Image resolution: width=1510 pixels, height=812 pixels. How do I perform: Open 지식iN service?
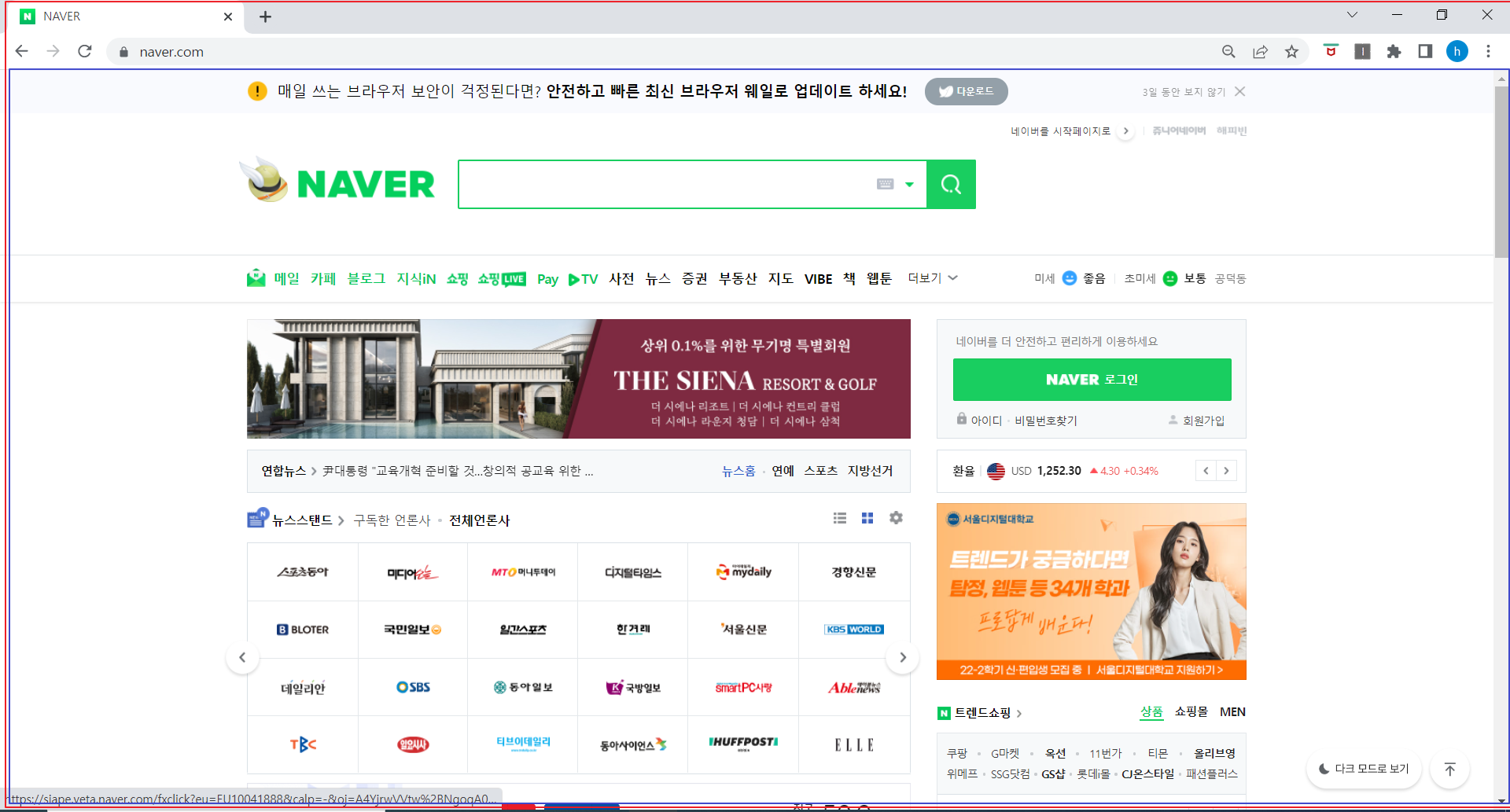[x=416, y=279]
